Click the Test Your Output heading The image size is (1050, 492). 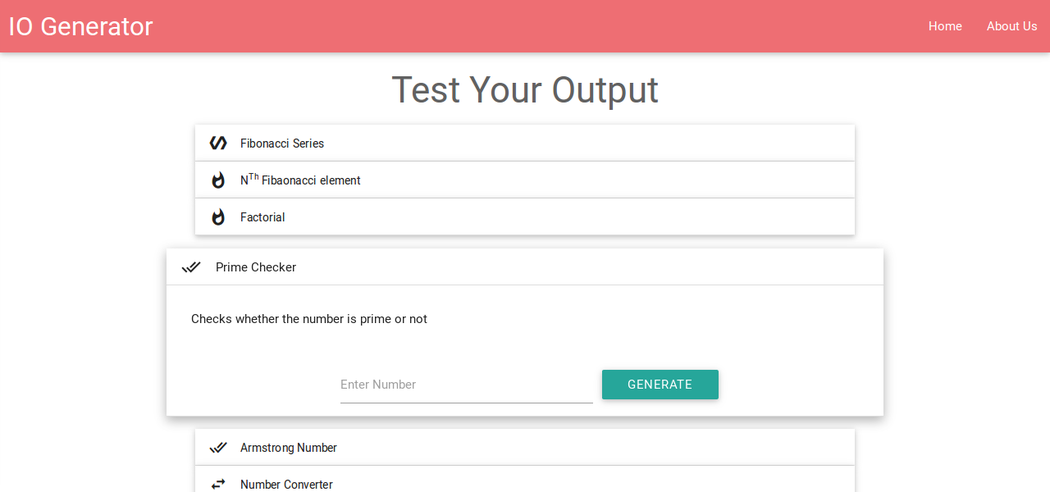click(525, 90)
